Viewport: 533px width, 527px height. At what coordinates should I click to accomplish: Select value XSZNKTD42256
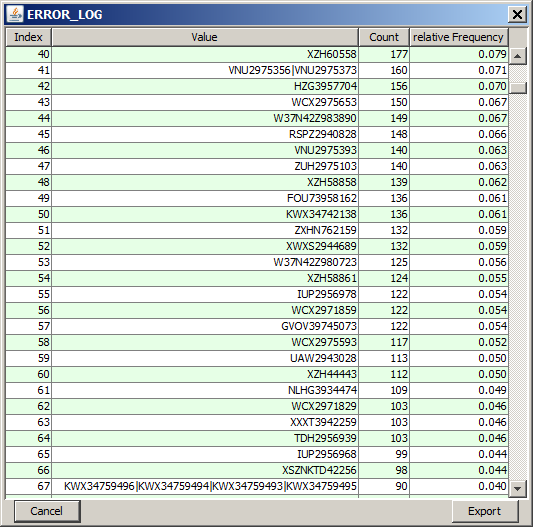coord(205,470)
